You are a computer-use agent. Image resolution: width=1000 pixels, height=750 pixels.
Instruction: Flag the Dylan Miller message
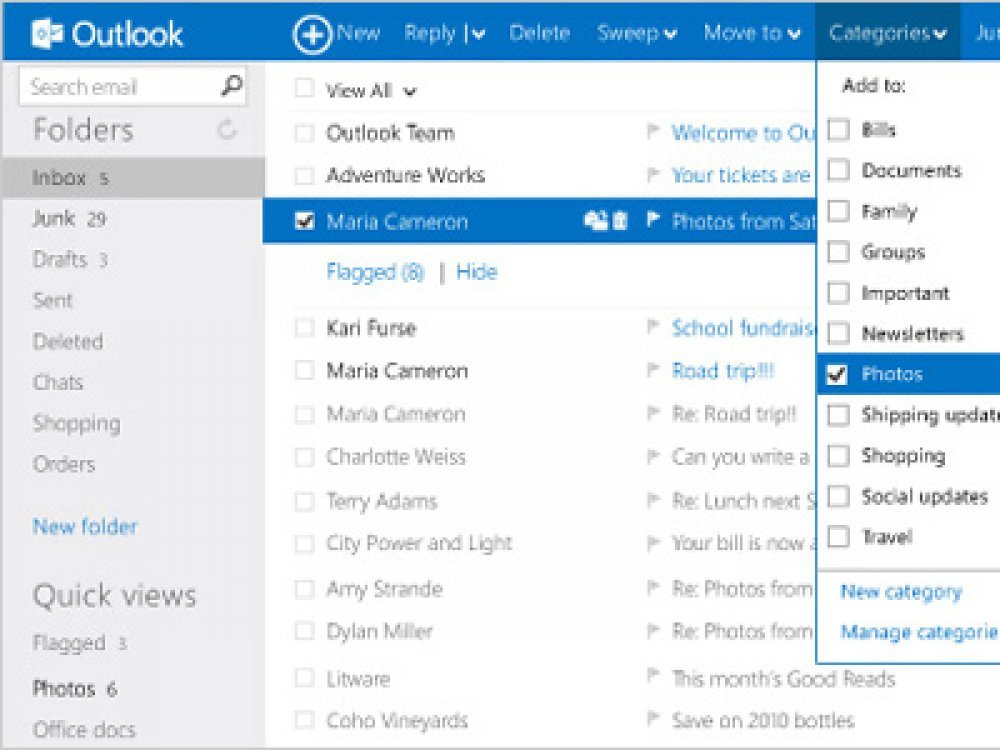coord(652,631)
